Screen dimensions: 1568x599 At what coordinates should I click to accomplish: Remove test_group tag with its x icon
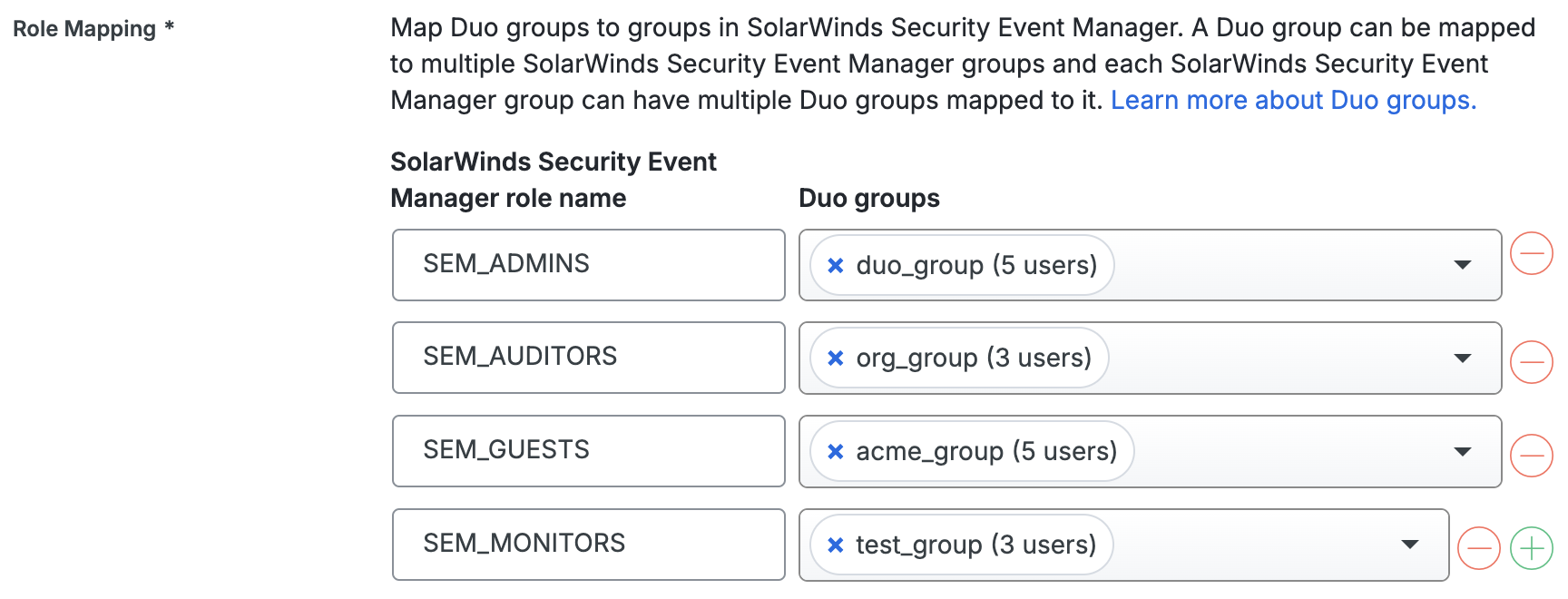(836, 545)
